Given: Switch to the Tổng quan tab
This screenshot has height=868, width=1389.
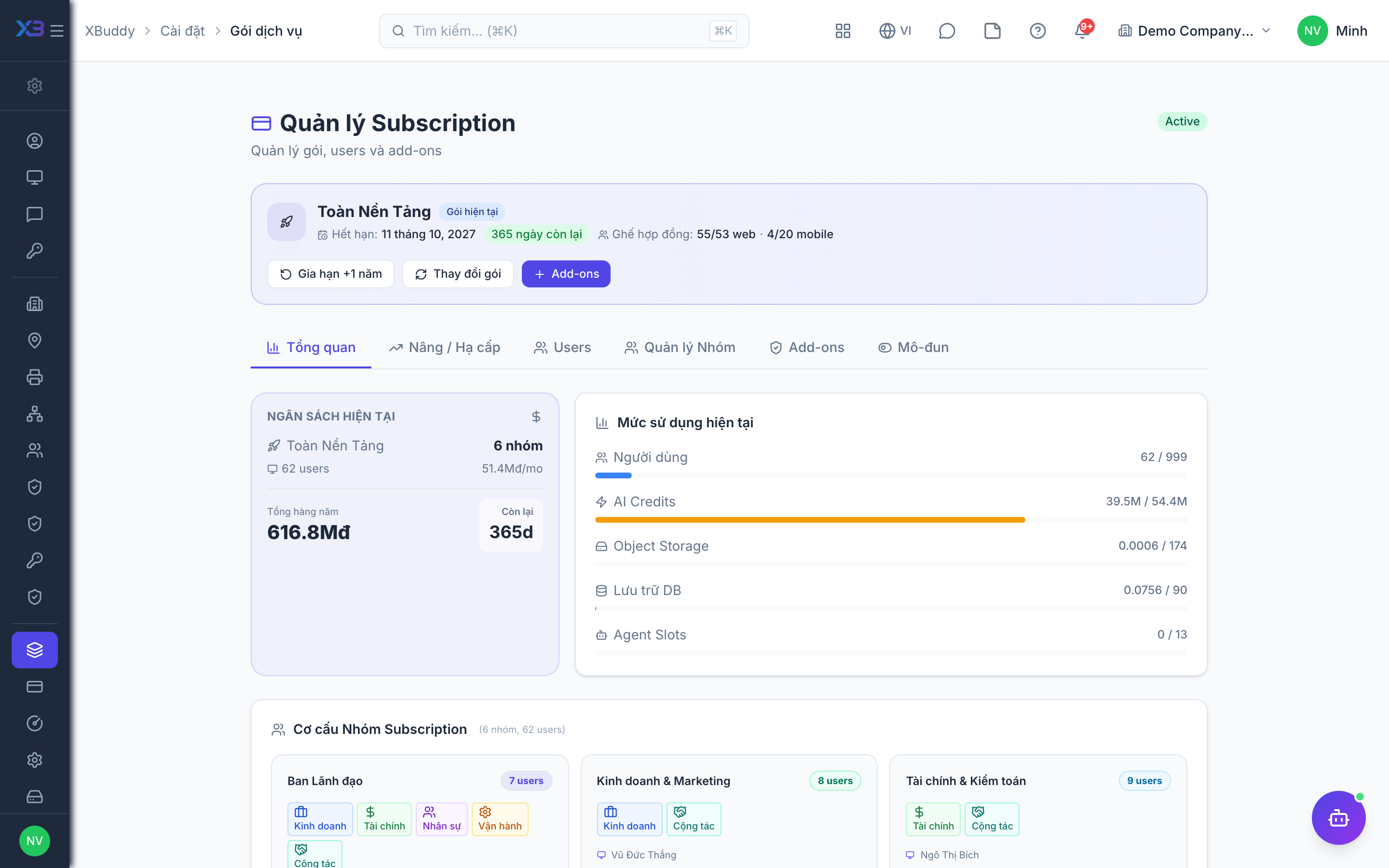Looking at the screenshot, I should click(x=311, y=347).
